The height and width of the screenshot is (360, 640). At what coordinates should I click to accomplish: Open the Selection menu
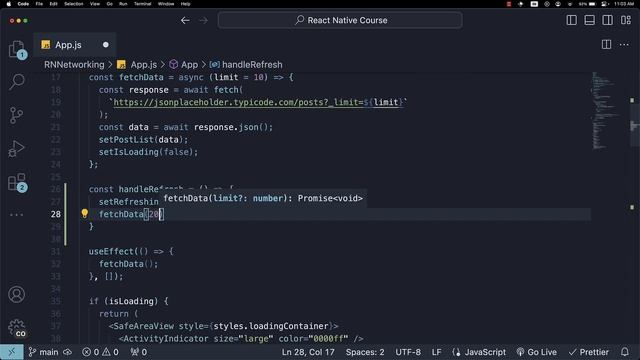coord(74,4)
